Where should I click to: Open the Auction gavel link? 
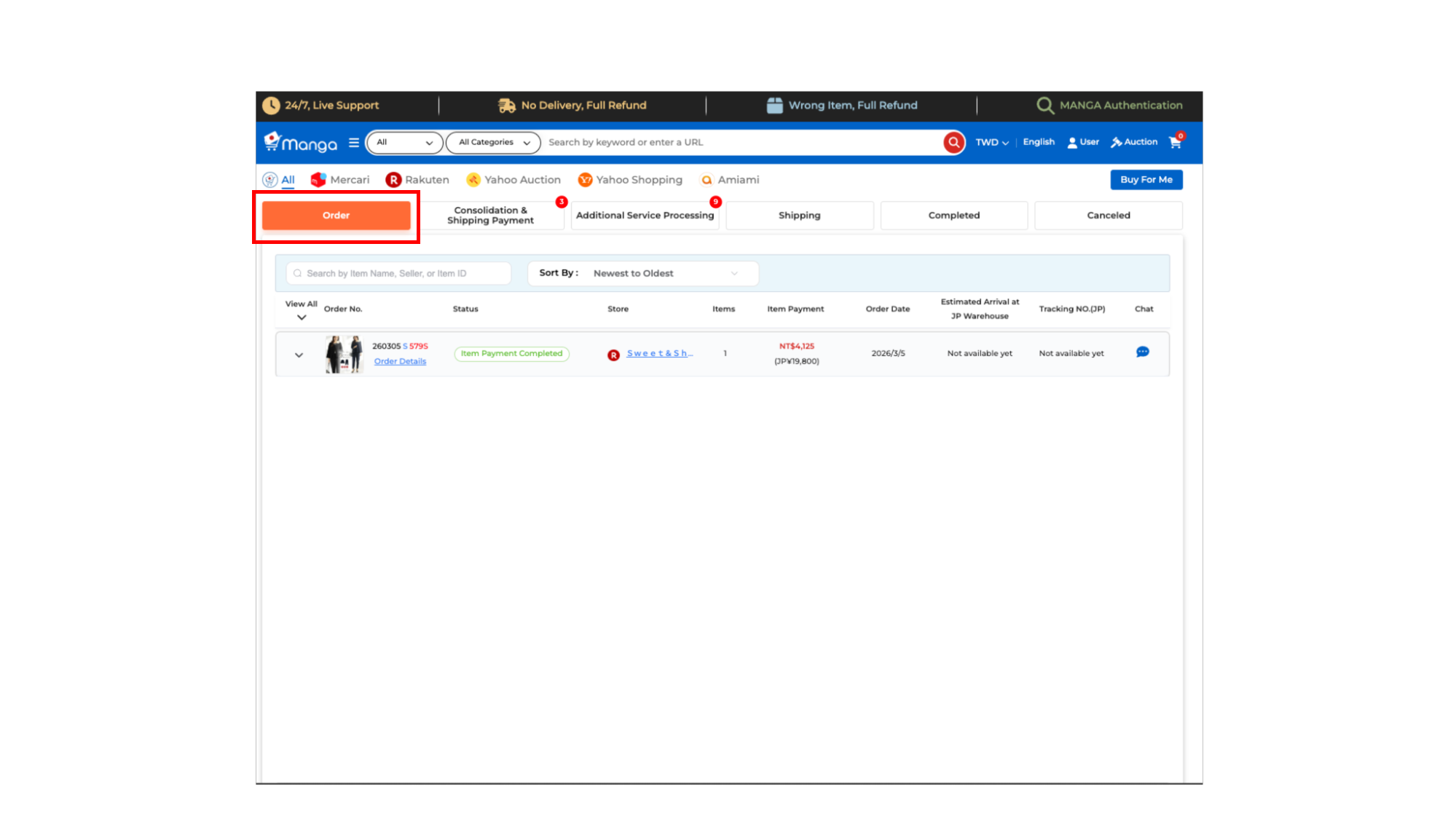tap(1134, 143)
